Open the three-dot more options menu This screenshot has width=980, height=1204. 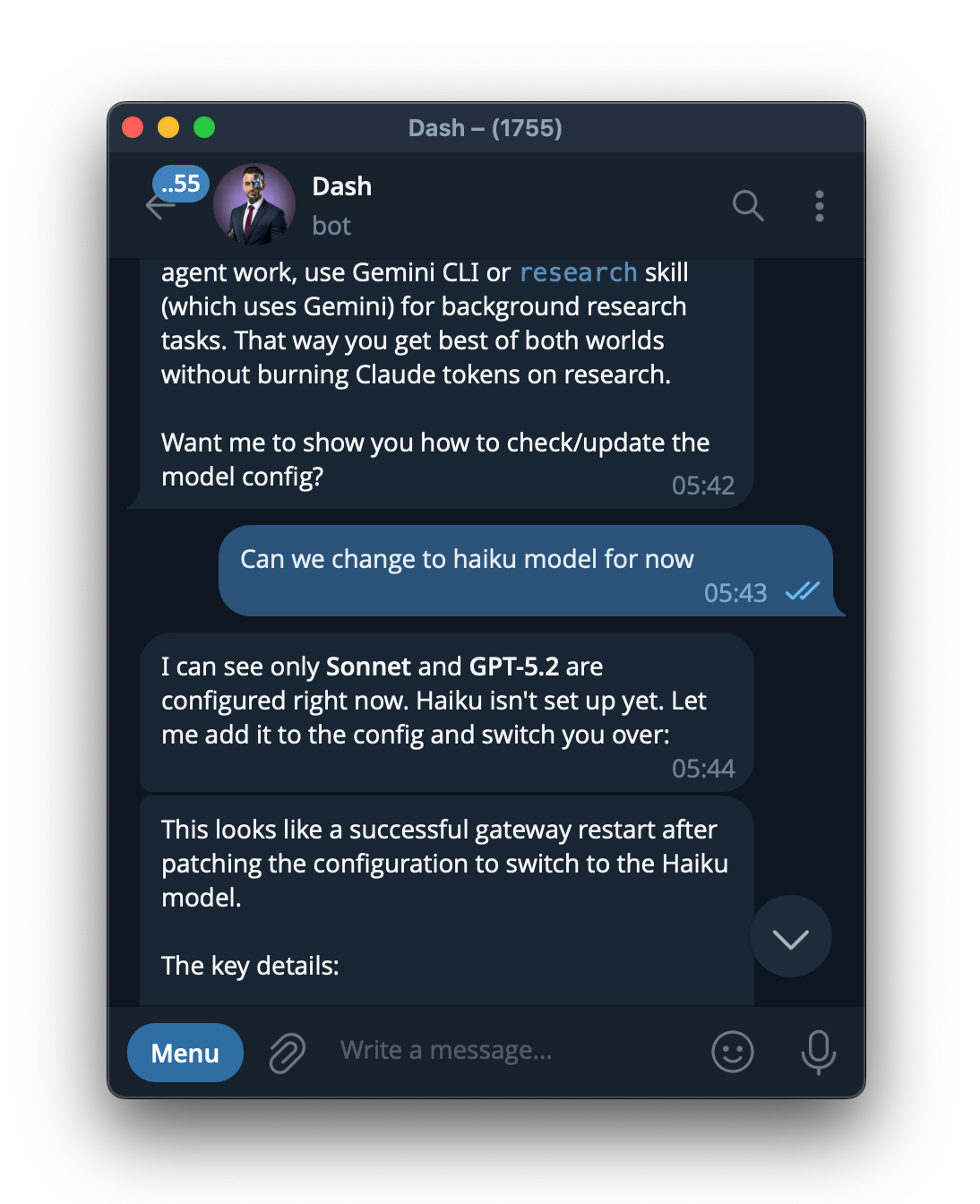(819, 206)
